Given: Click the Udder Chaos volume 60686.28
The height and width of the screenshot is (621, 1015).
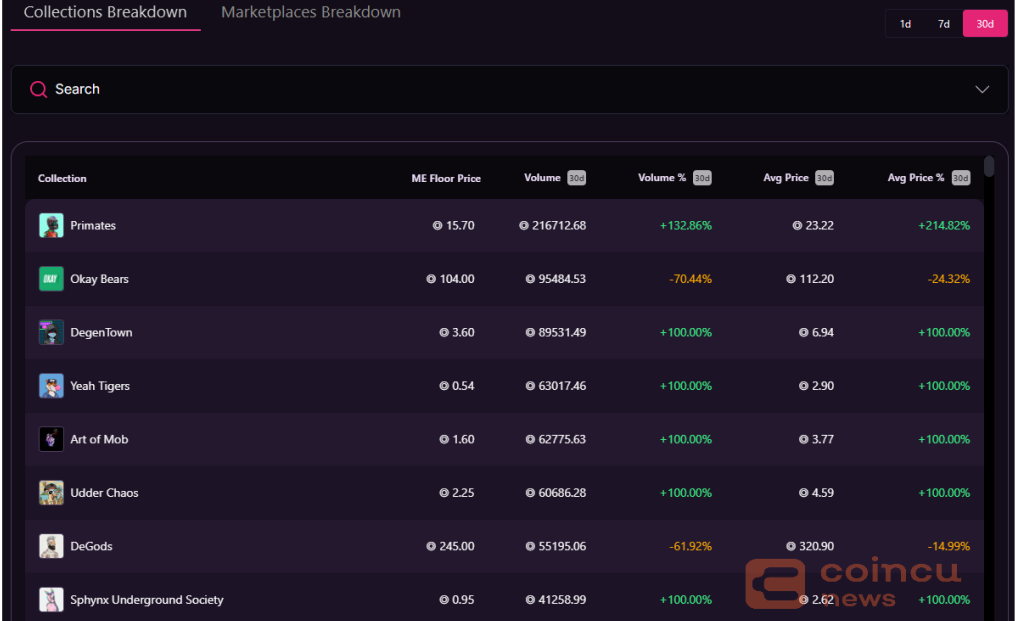Looking at the screenshot, I should point(556,493).
